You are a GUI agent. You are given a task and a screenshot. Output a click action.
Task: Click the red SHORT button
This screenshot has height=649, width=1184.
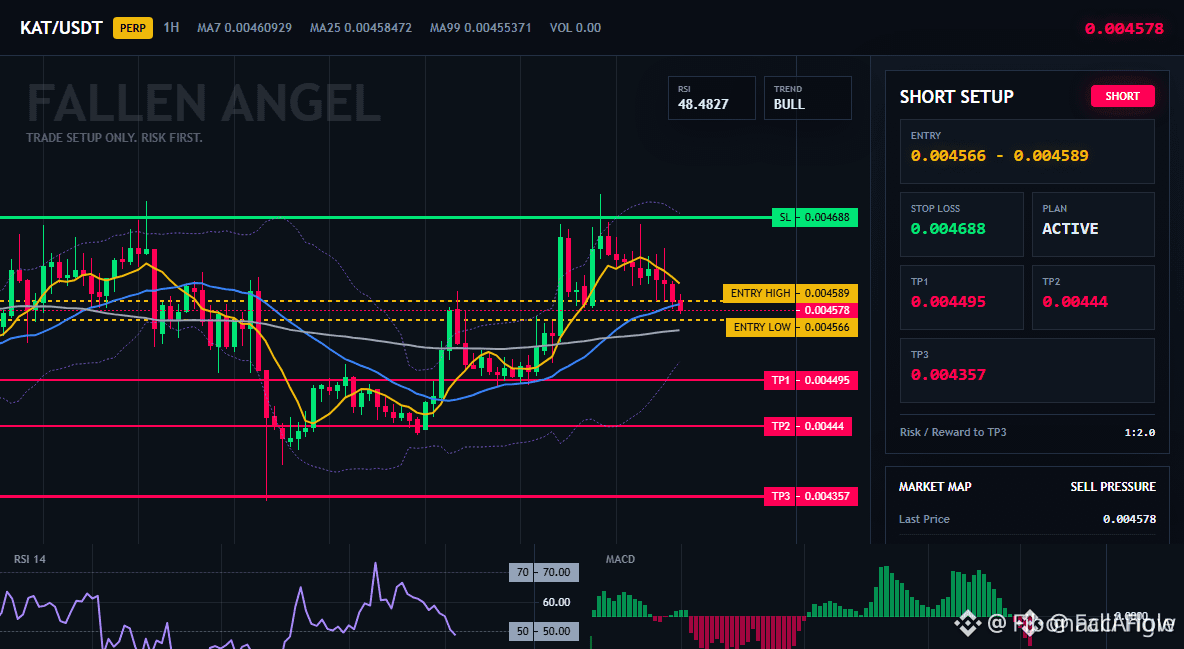pos(1122,96)
